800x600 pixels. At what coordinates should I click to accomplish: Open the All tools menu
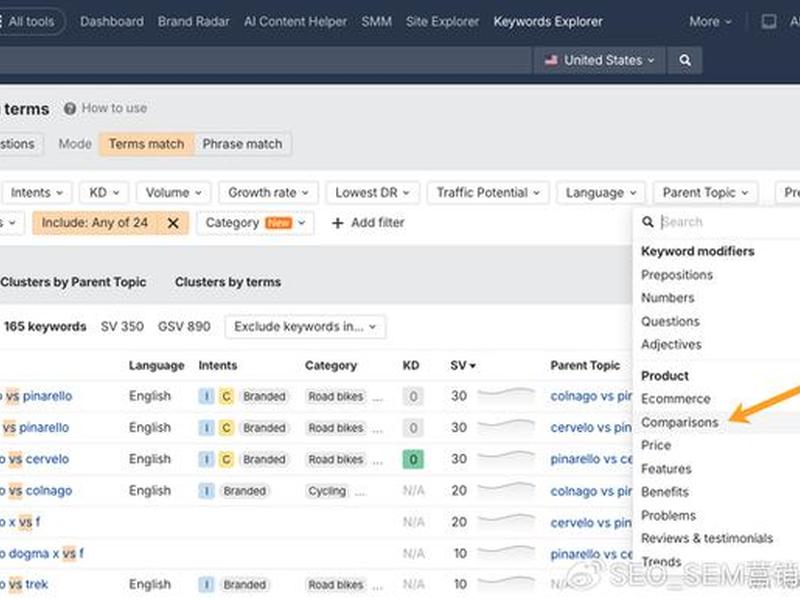[32, 21]
